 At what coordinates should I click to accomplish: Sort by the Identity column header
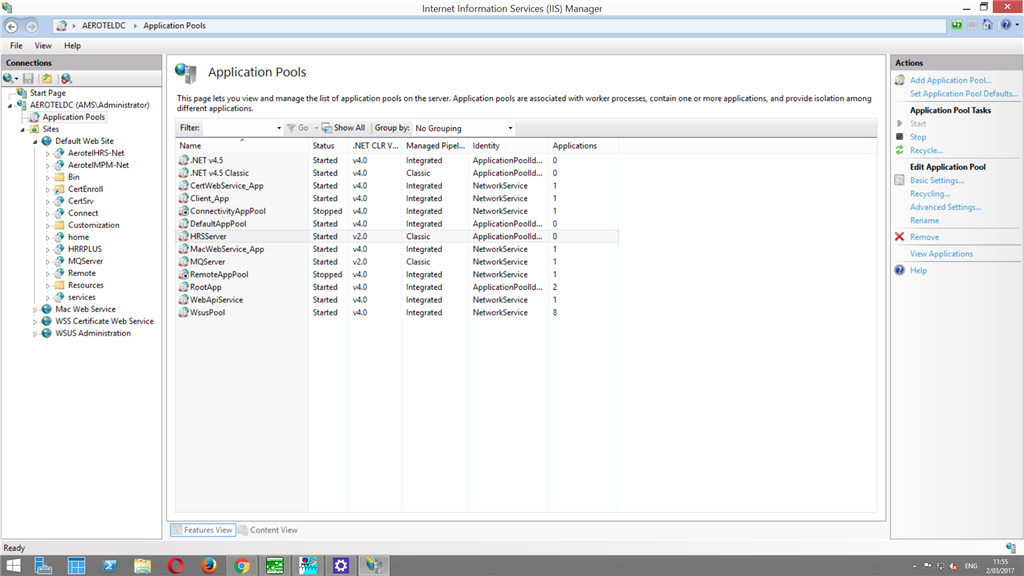[508, 146]
